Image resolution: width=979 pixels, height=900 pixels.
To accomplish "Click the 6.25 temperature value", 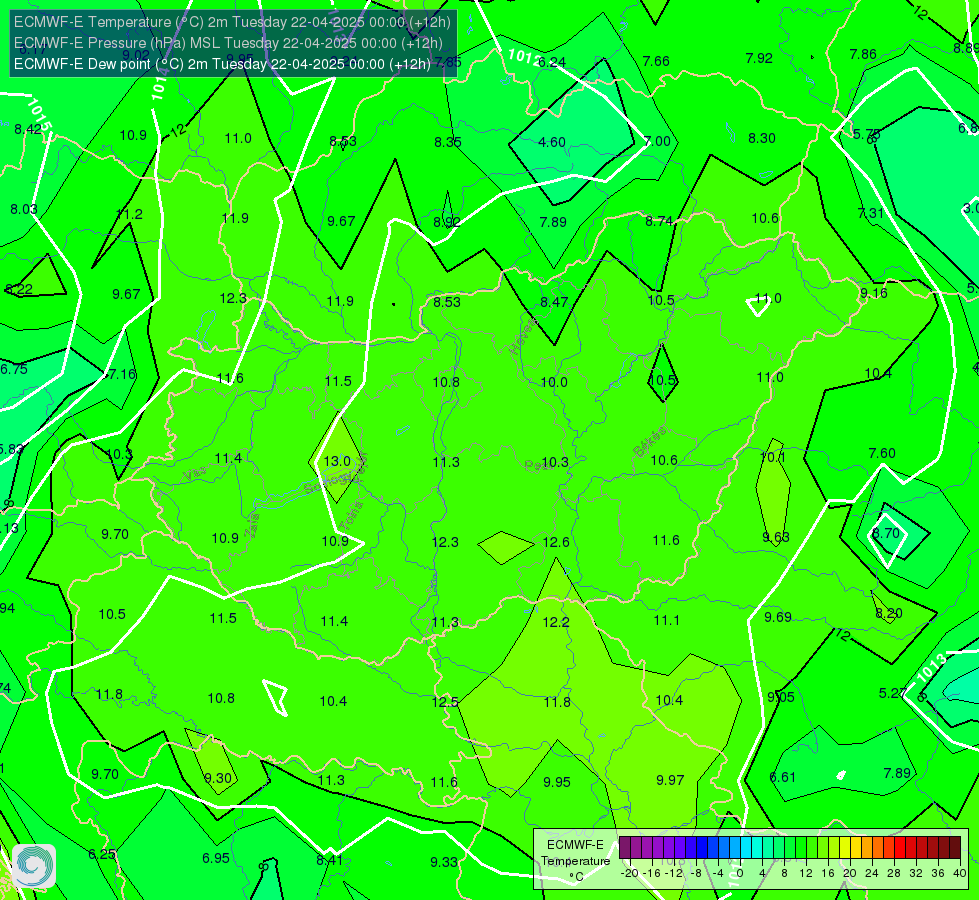I will coord(102,854).
